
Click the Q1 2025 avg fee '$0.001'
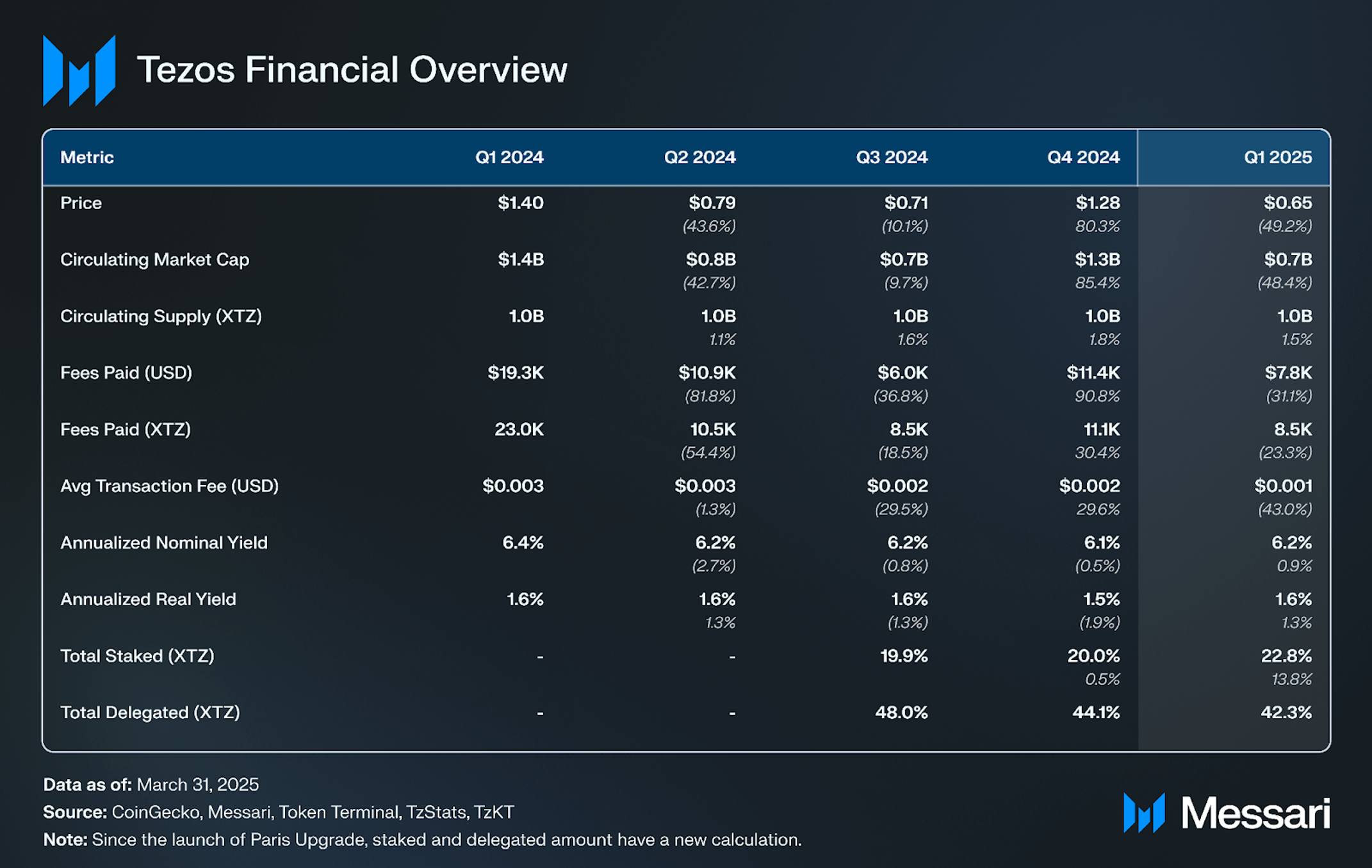(x=1284, y=486)
